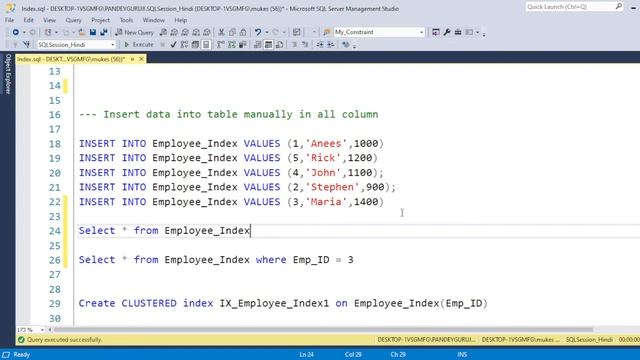The image size is (640, 360).
Task: Click the Decrease Indent icon
Action: pos(320,44)
